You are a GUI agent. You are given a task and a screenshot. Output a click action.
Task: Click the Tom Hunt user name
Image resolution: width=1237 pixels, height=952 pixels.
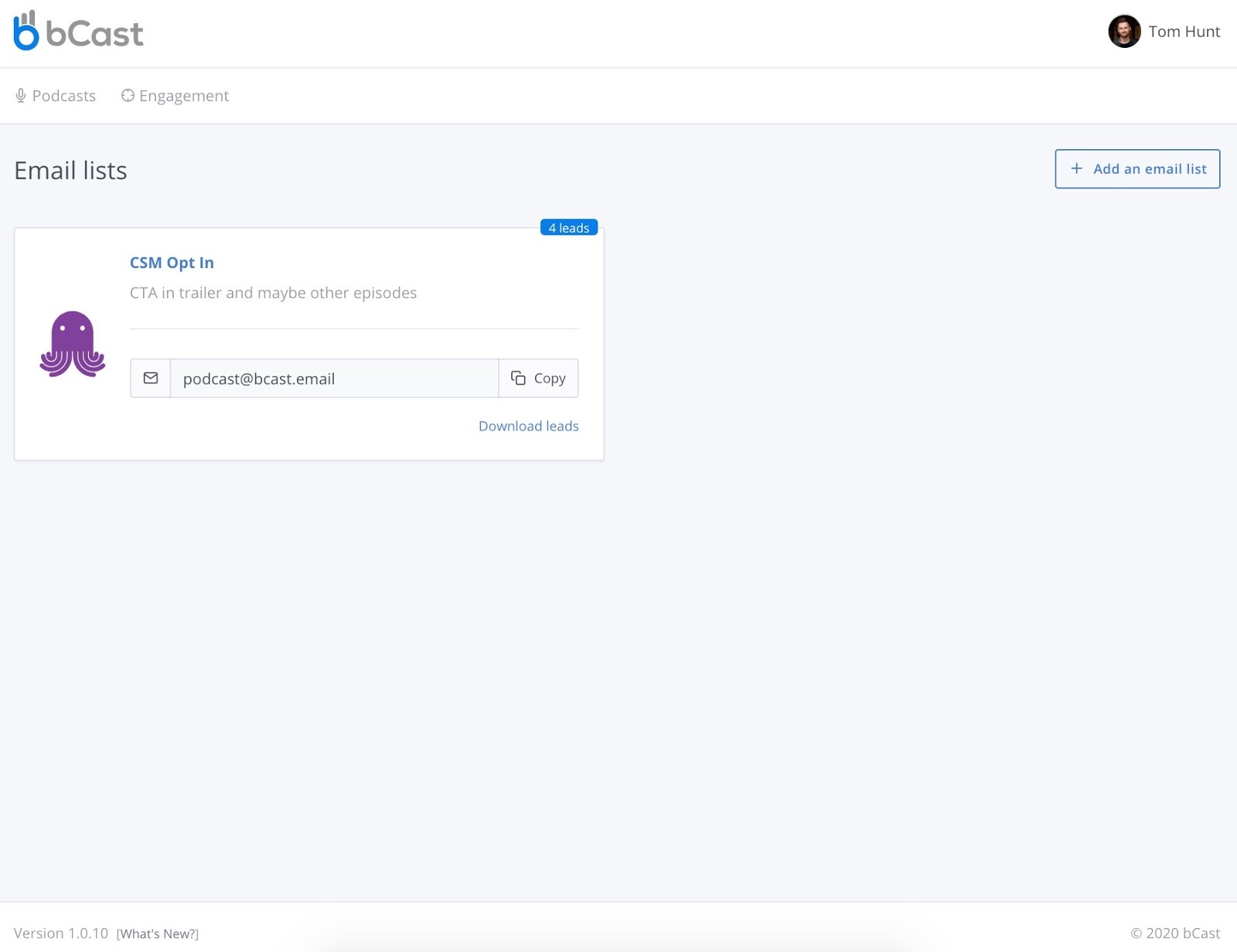pyautogui.click(x=1184, y=32)
